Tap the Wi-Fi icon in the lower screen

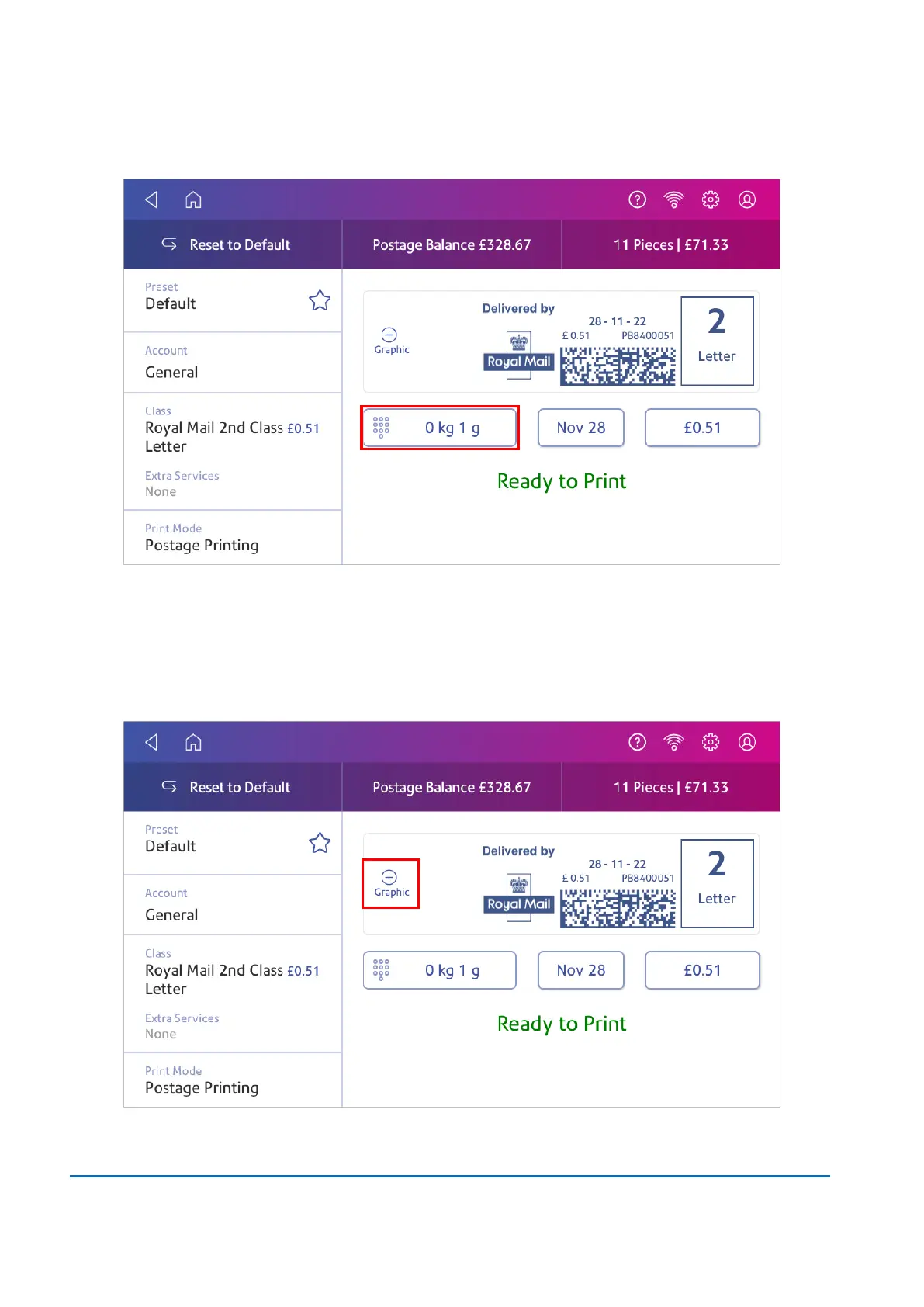tap(673, 743)
